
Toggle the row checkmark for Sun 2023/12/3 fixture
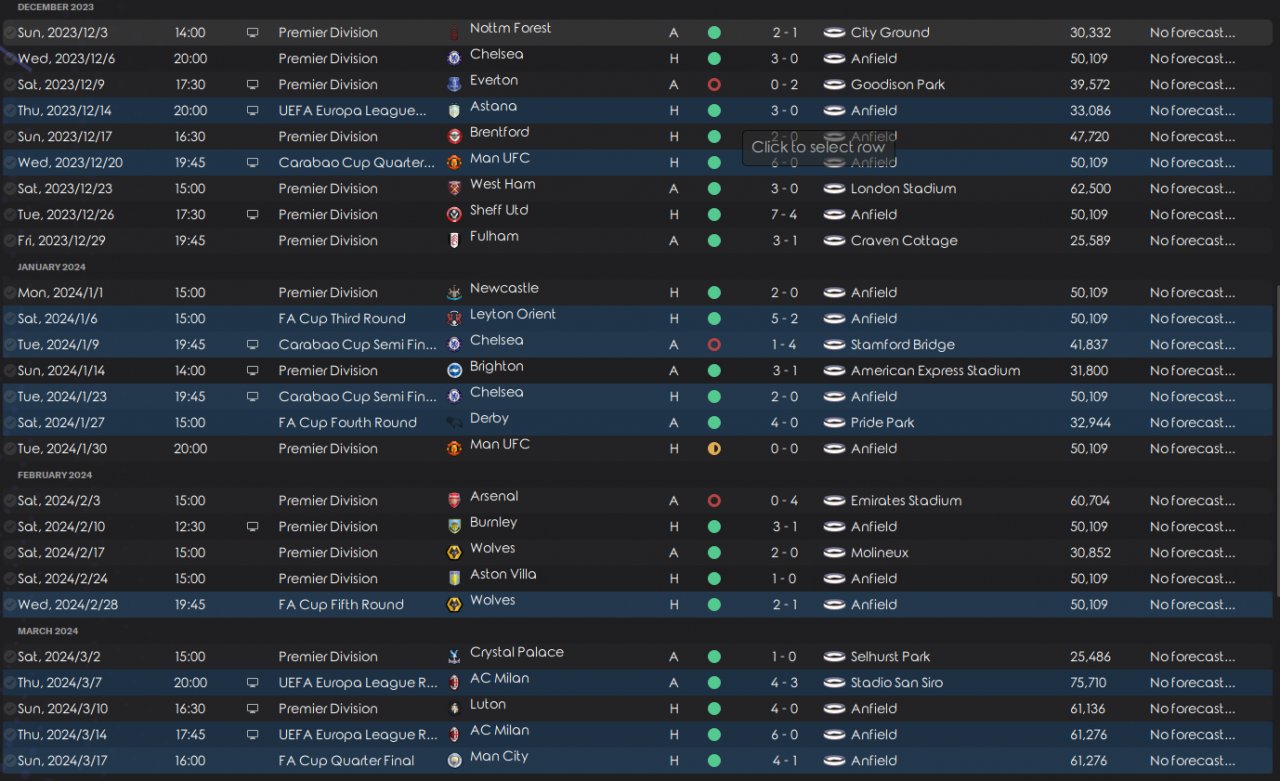(9, 32)
